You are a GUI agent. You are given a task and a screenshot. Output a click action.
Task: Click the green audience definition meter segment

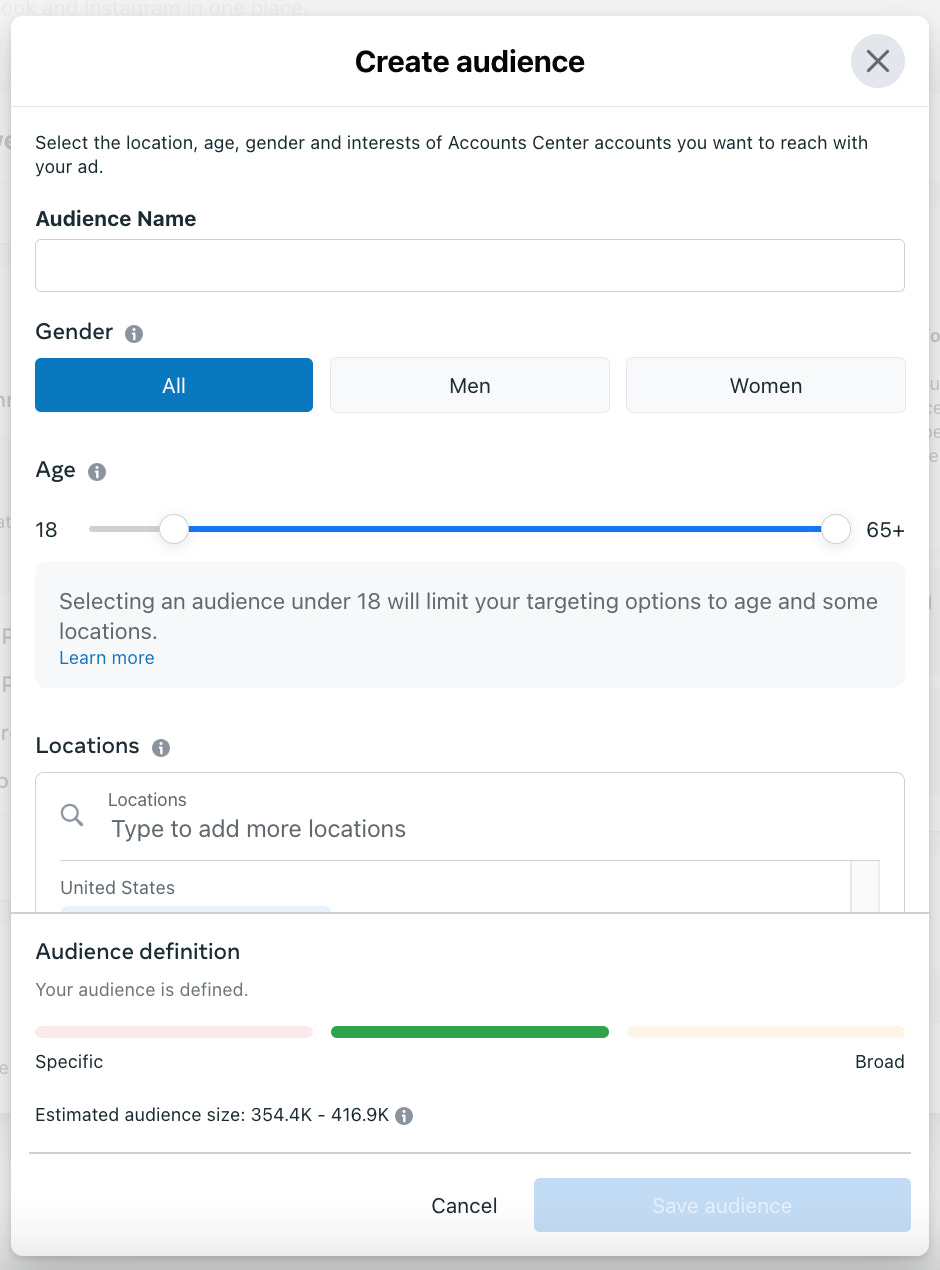(x=469, y=1032)
